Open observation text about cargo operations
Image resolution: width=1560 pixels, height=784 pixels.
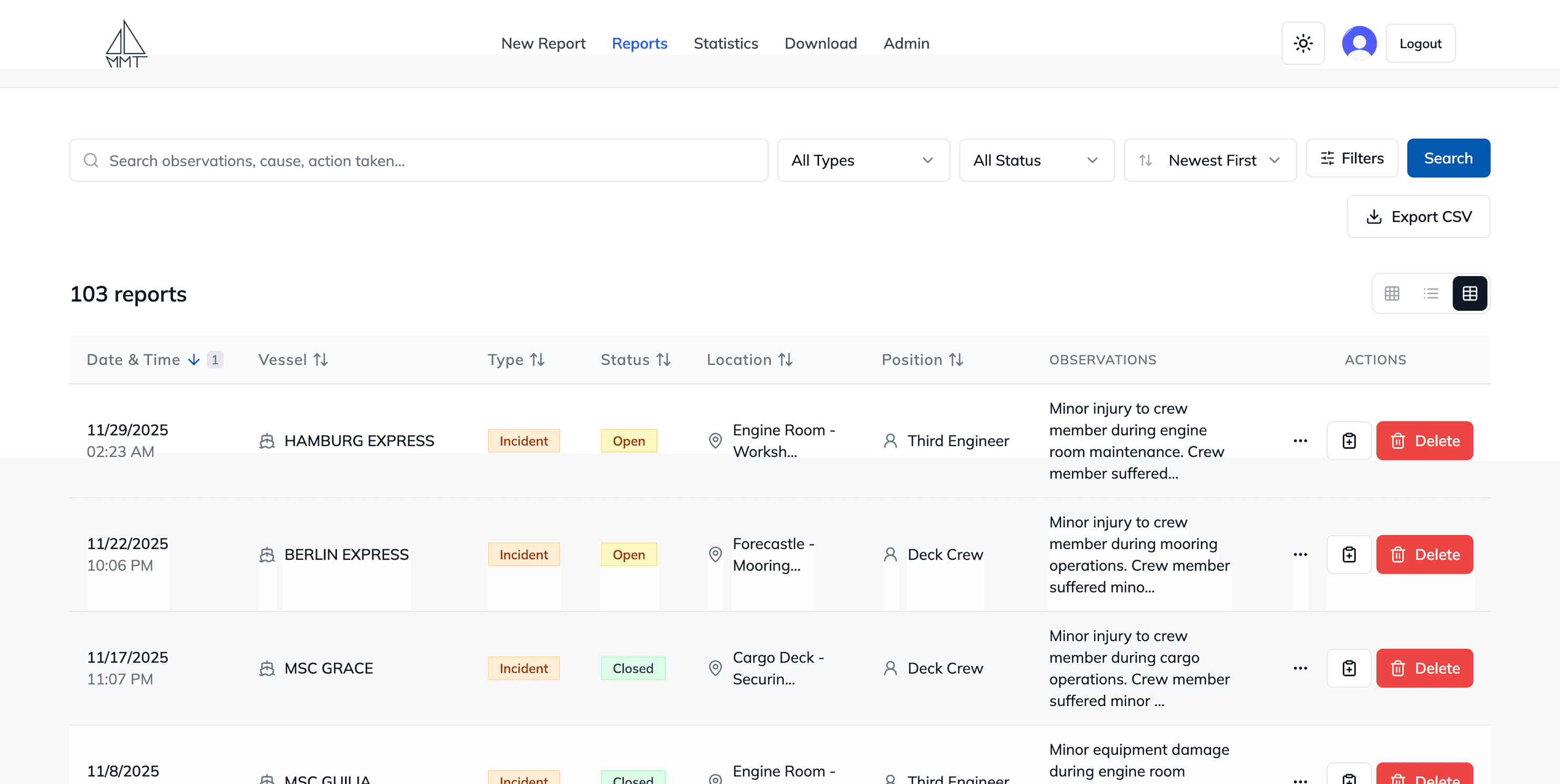pyautogui.click(x=1139, y=668)
